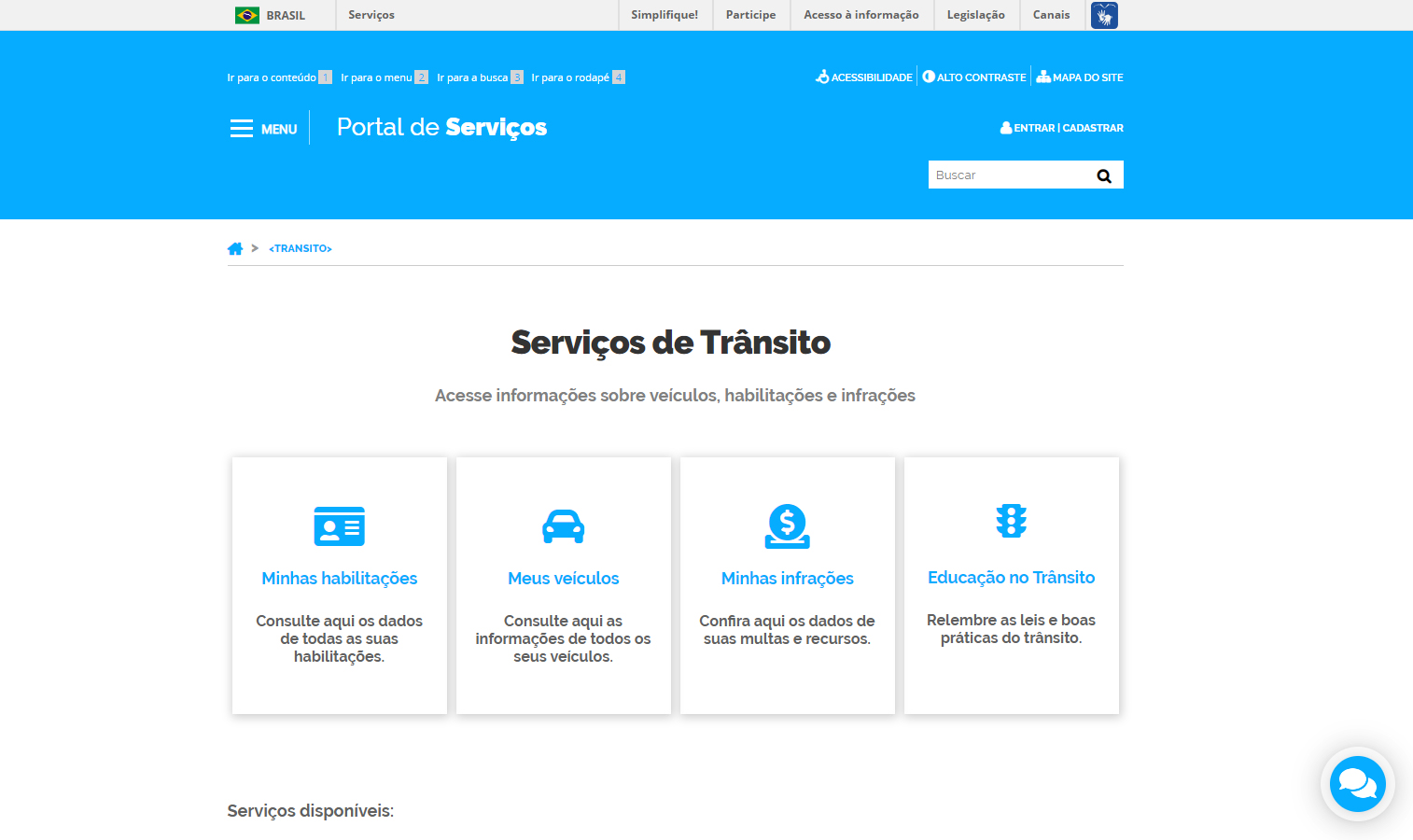Open ACESSIBILIDADE page

[864, 77]
